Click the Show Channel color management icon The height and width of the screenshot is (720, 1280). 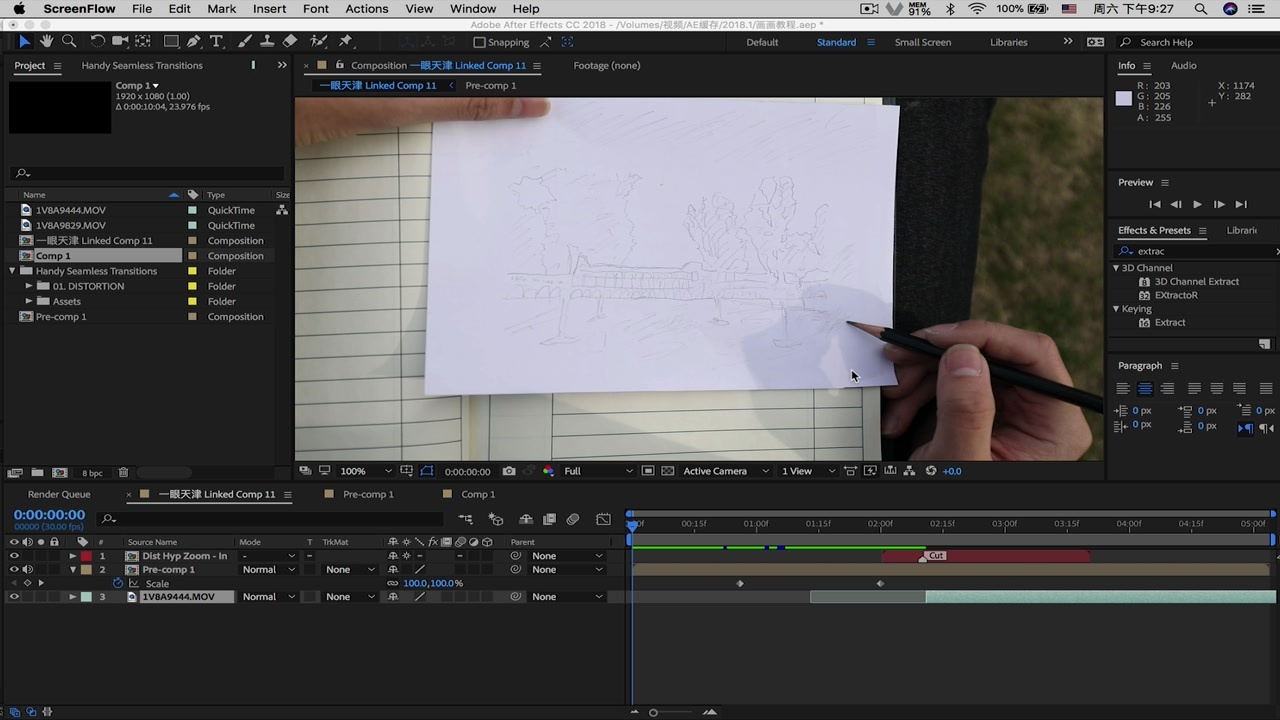[548, 471]
